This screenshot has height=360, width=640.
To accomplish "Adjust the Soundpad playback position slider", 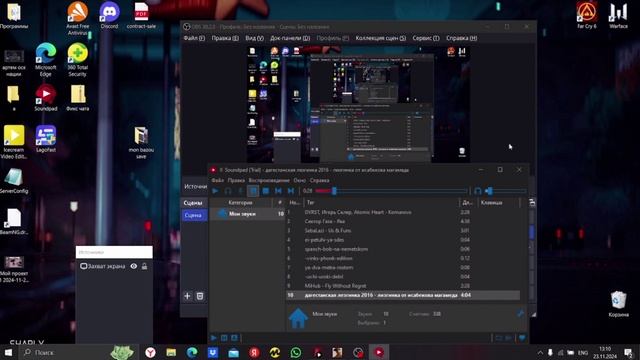I will tap(391, 191).
